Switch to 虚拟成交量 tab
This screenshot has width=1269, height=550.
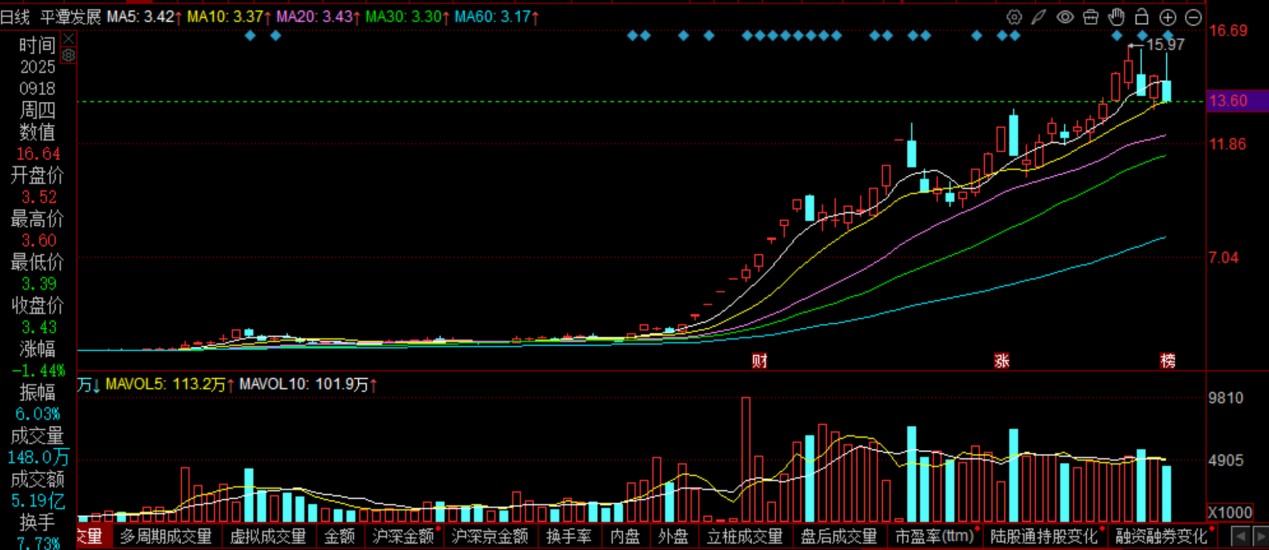click(x=267, y=537)
